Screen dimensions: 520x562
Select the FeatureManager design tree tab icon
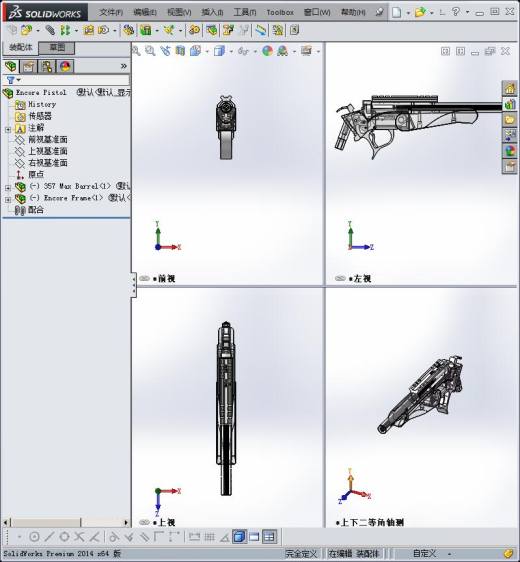(x=11, y=66)
